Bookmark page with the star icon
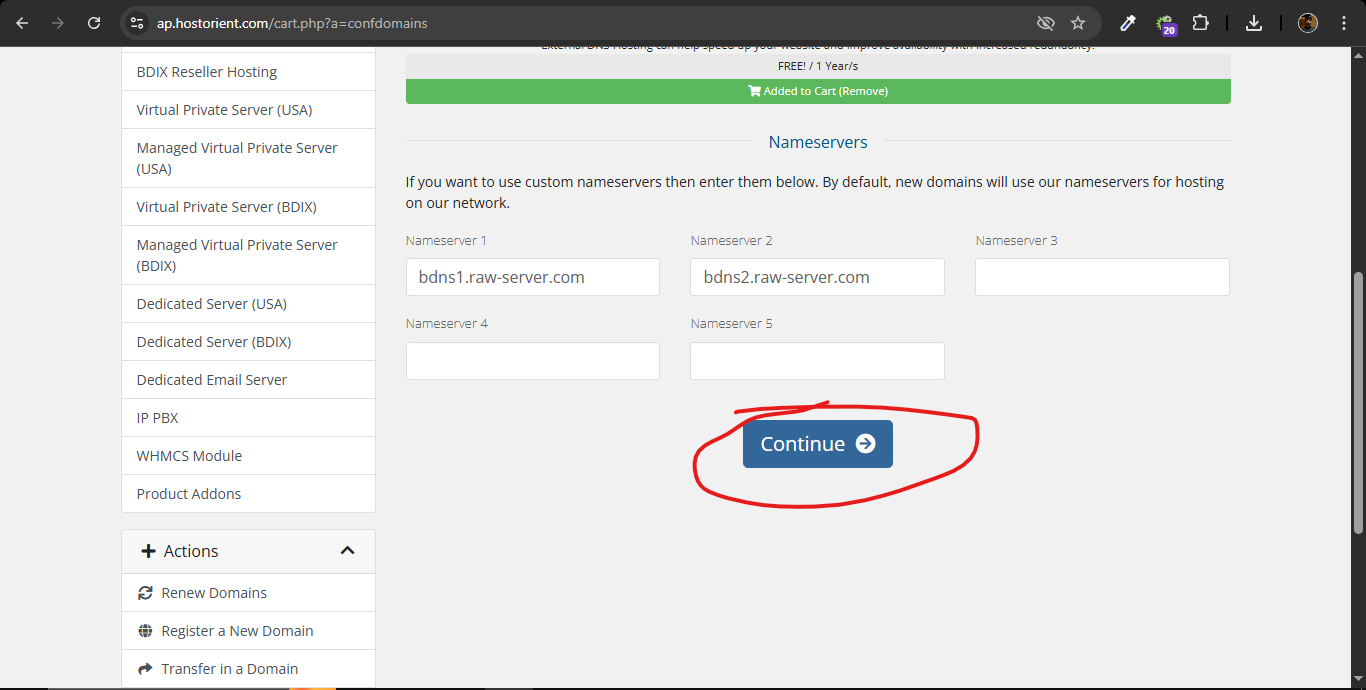This screenshot has width=1366, height=690. [x=1078, y=23]
